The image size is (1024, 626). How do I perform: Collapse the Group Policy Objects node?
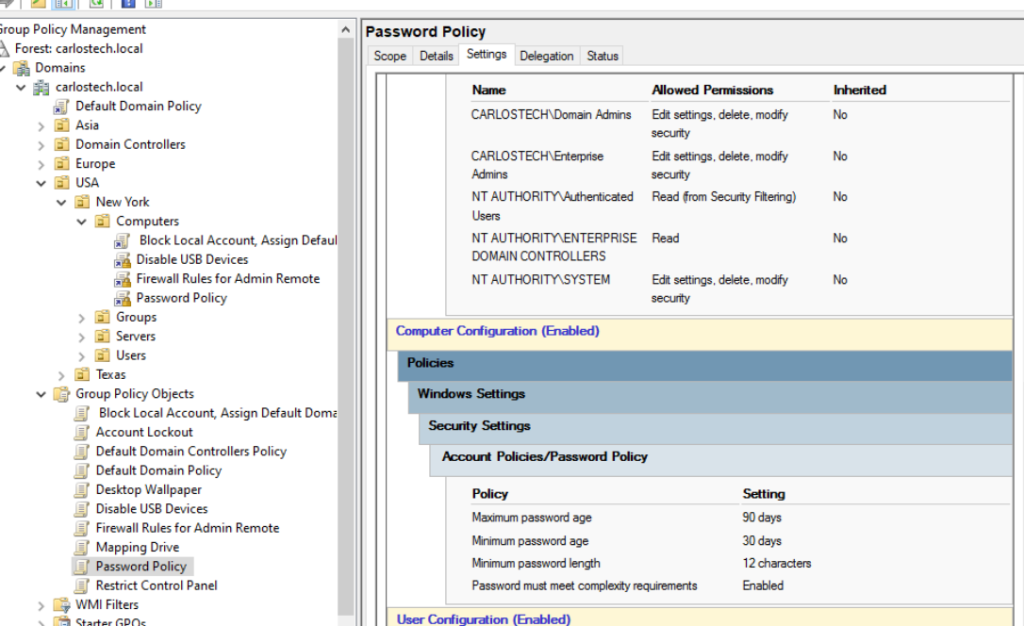(41, 394)
